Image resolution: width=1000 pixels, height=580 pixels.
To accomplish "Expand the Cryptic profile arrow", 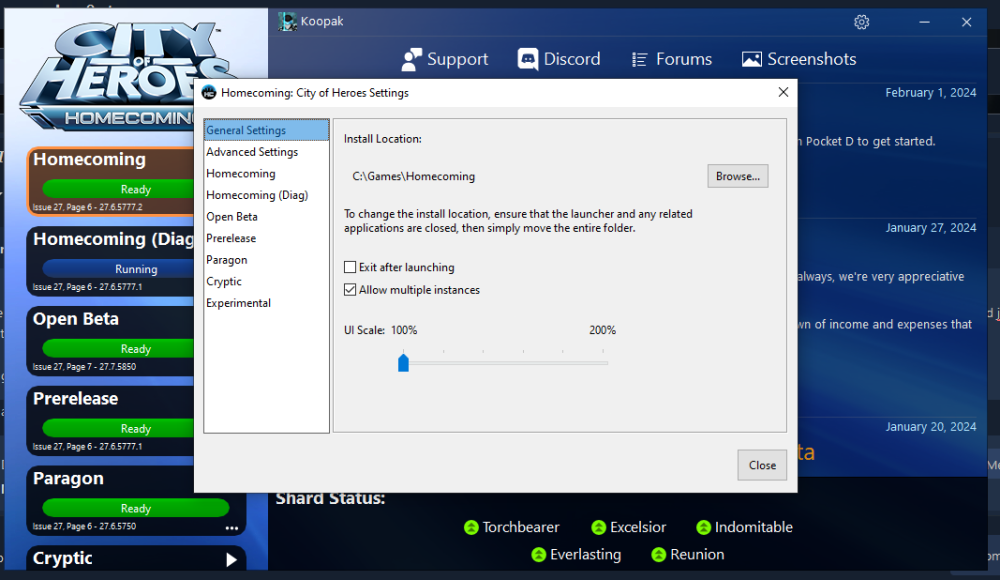I will [231, 560].
